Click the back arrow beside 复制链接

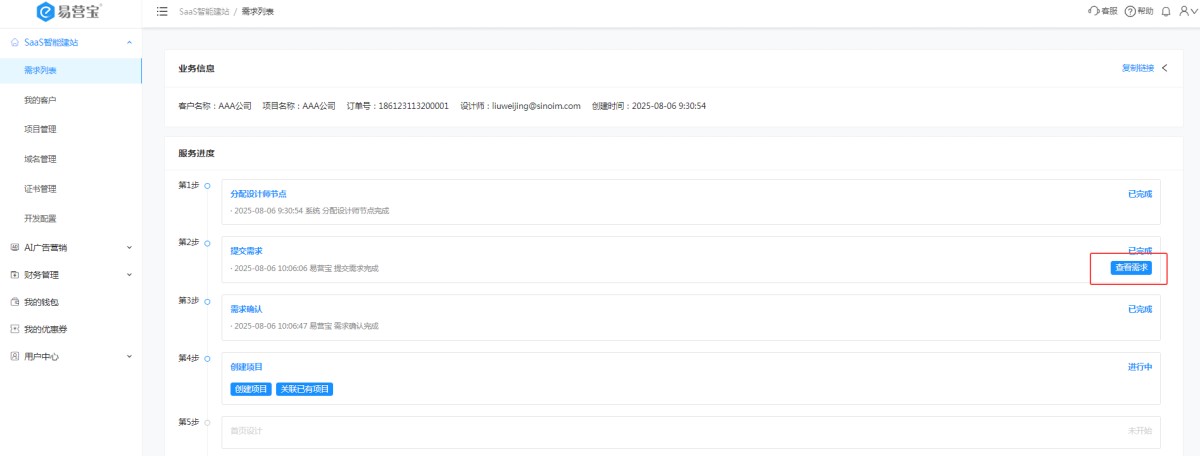coord(1164,68)
